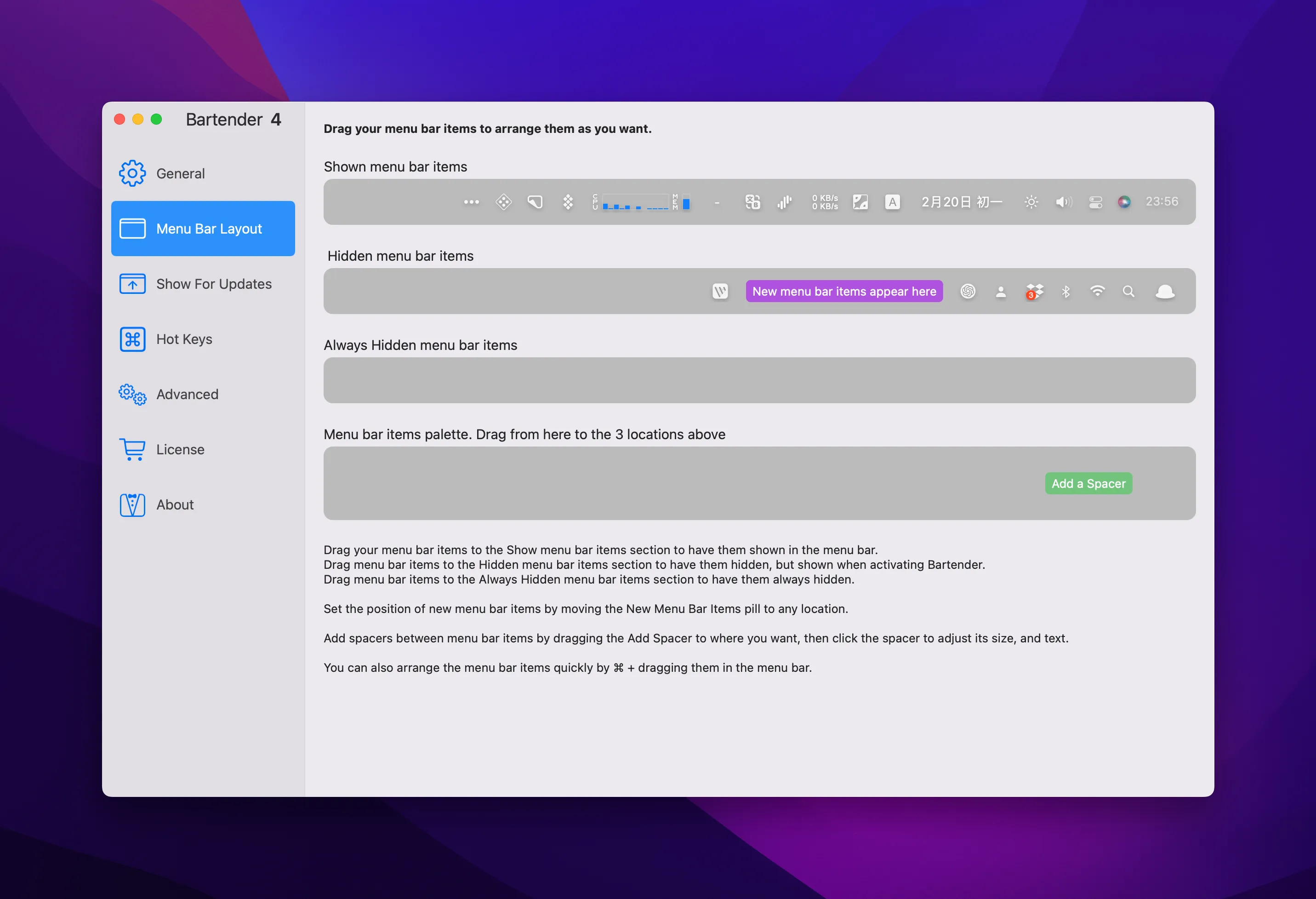Open the General settings tab
Viewport: 1316px width, 899px height.
click(x=180, y=173)
